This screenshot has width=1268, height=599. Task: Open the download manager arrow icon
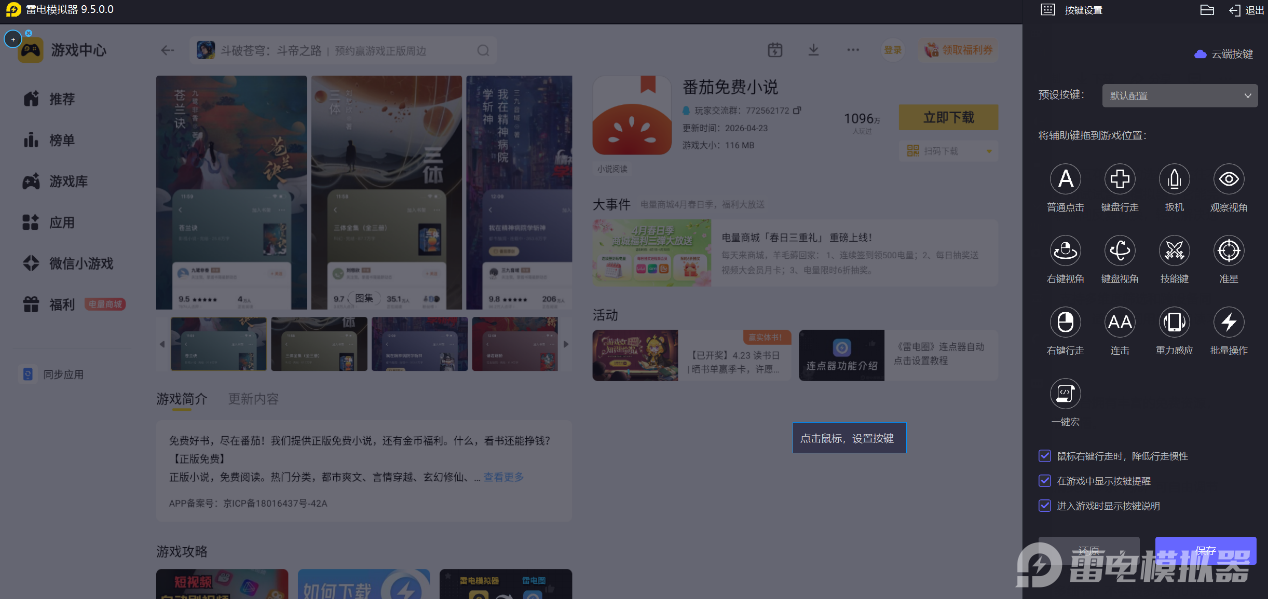coord(814,50)
